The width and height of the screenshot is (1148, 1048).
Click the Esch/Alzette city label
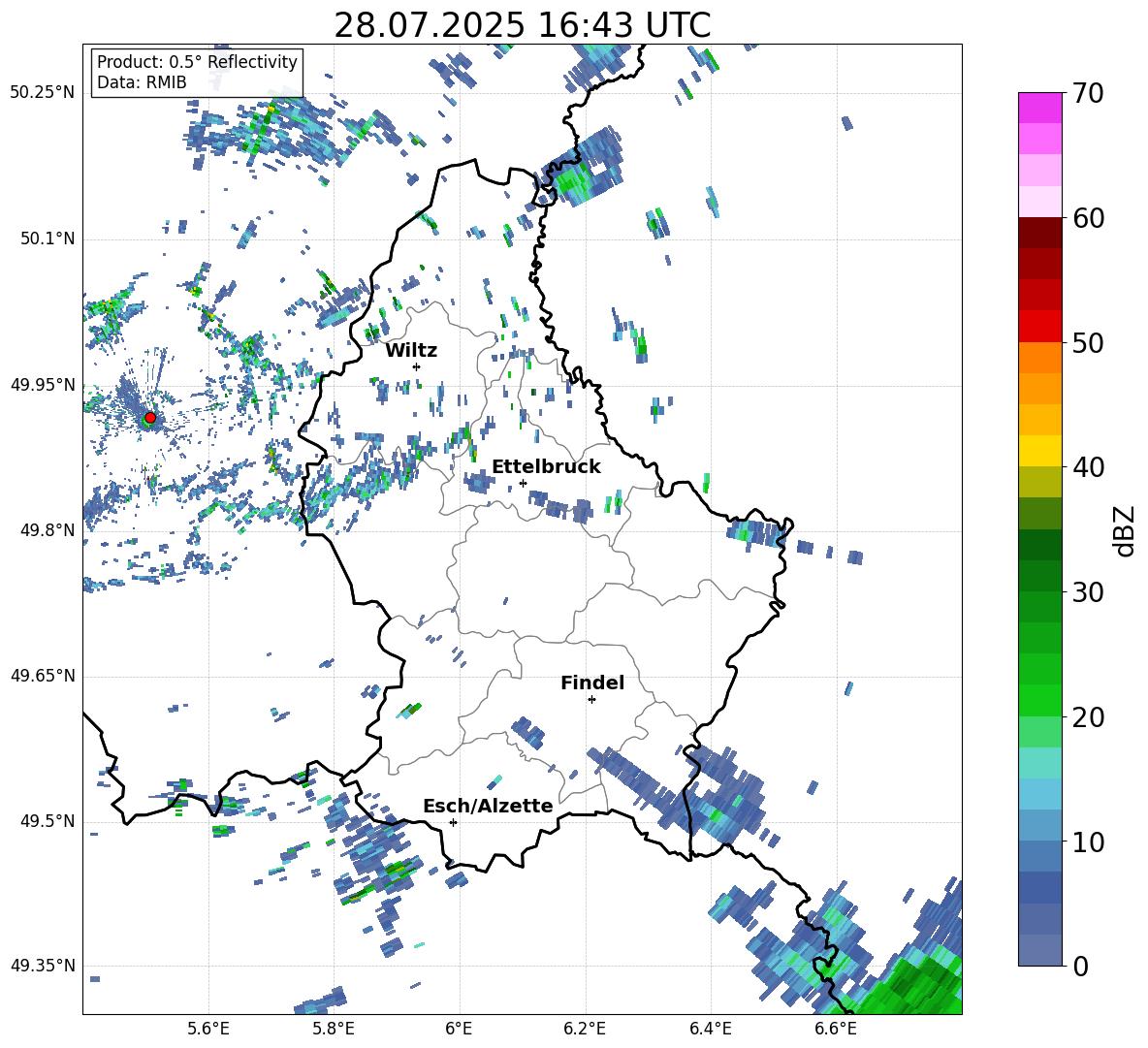(488, 806)
